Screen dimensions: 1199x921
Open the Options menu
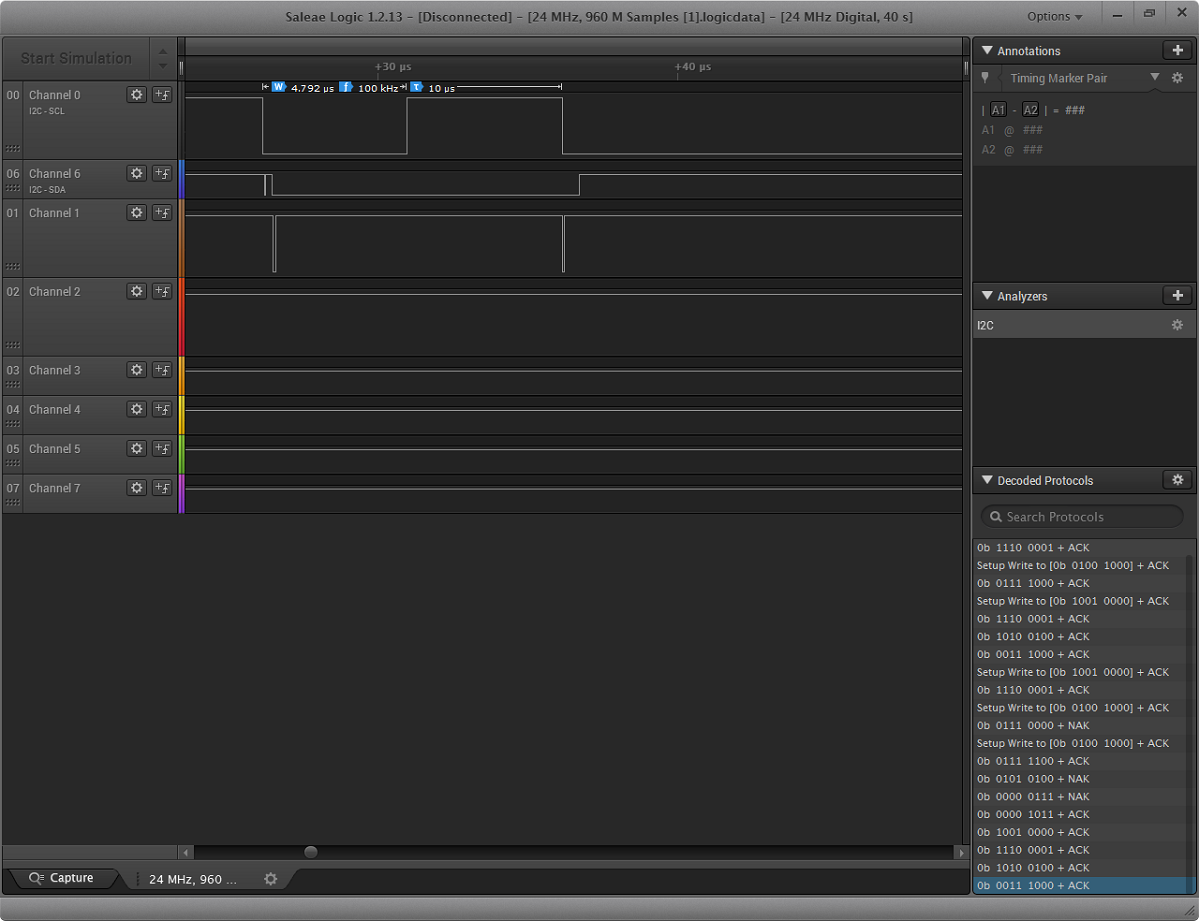pyautogui.click(x=1054, y=17)
